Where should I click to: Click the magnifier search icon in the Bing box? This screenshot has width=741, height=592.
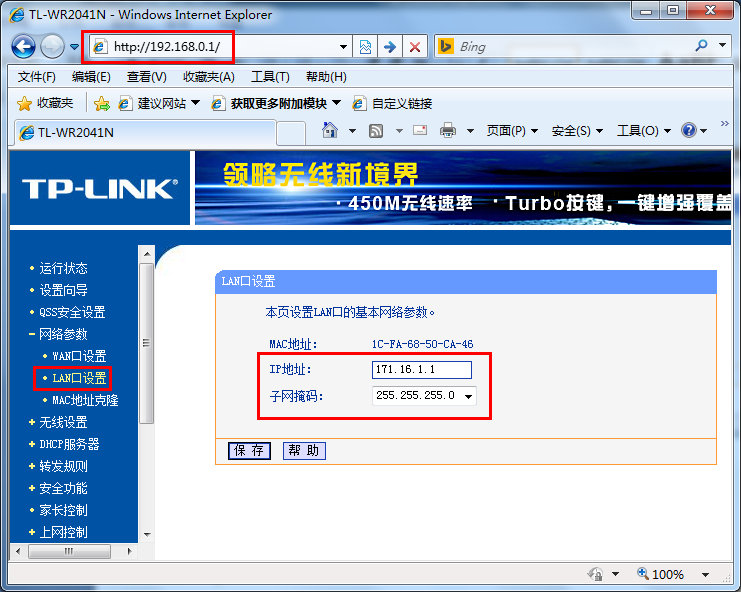[701, 46]
